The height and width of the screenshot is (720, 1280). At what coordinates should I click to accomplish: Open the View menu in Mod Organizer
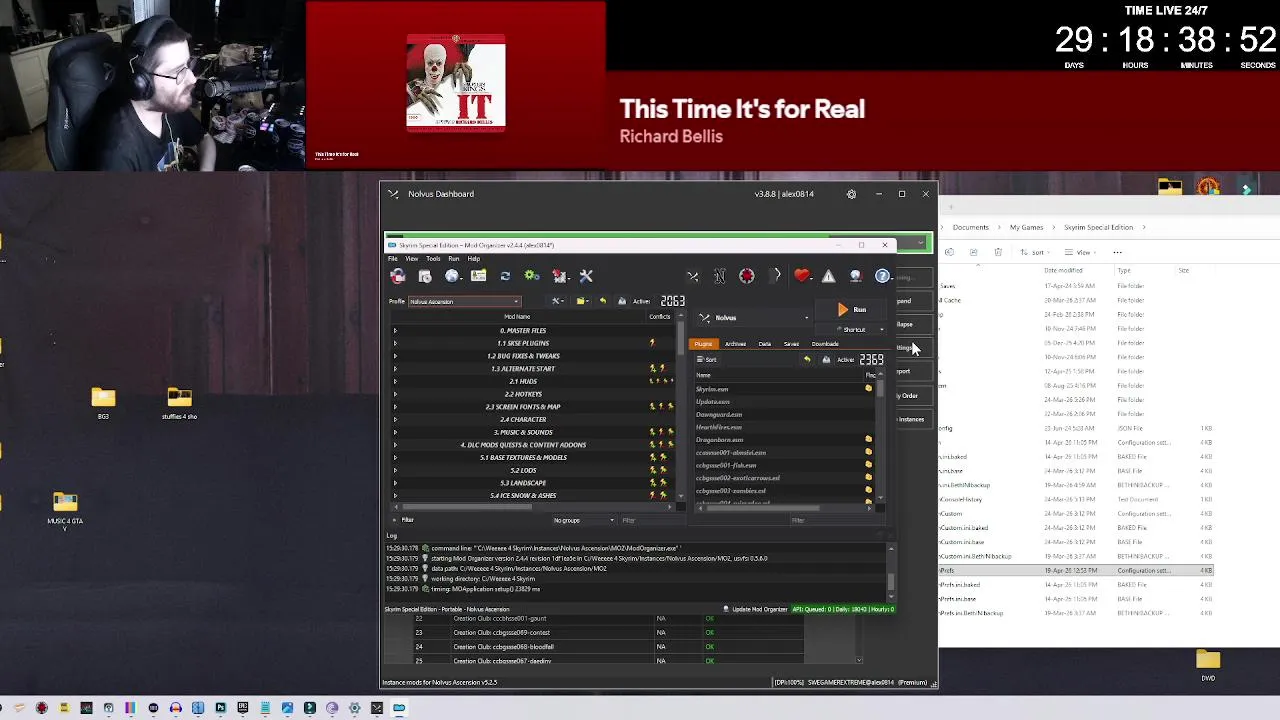point(411,259)
